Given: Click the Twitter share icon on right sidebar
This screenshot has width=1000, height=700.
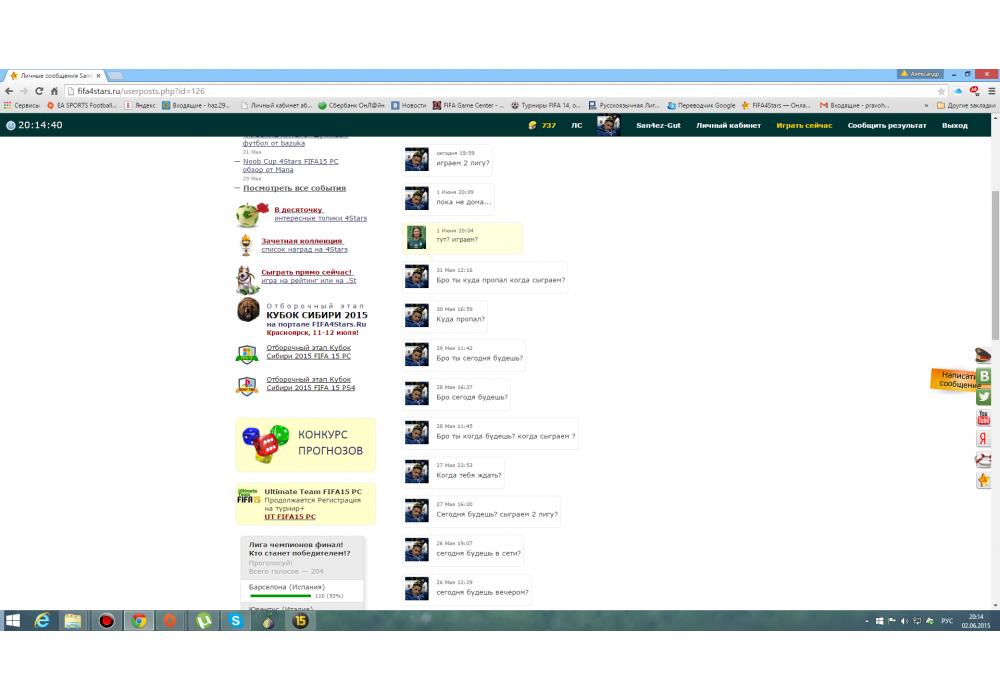Looking at the screenshot, I should 984,397.
